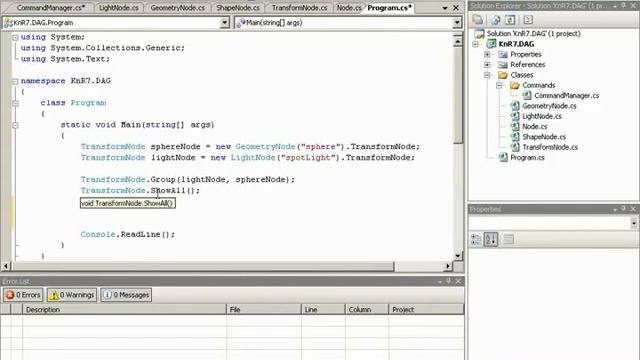Switch to LightNode.cs tab
640x360 pixels.
click(119, 8)
